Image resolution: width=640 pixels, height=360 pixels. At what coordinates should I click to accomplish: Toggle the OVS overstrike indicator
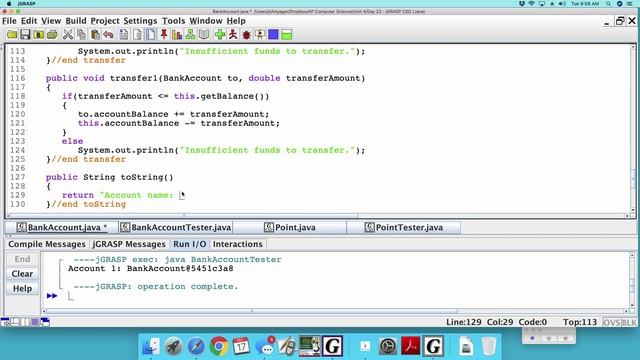point(611,322)
